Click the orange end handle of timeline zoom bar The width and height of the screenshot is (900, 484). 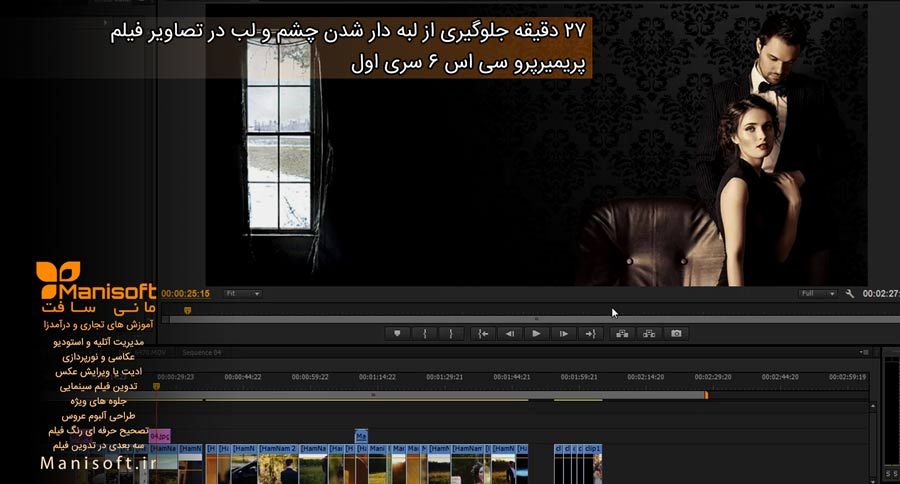click(x=707, y=395)
